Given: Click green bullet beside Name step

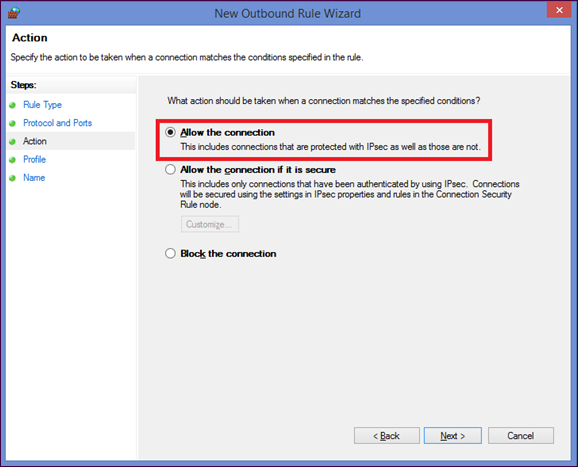Looking at the screenshot, I should [13, 178].
